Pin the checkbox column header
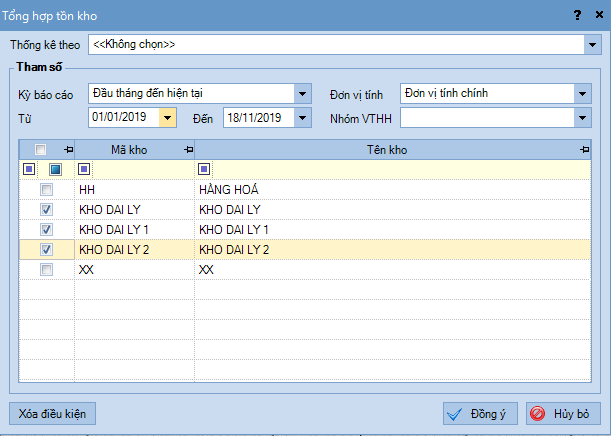The image size is (611, 436). pos(69,149)
